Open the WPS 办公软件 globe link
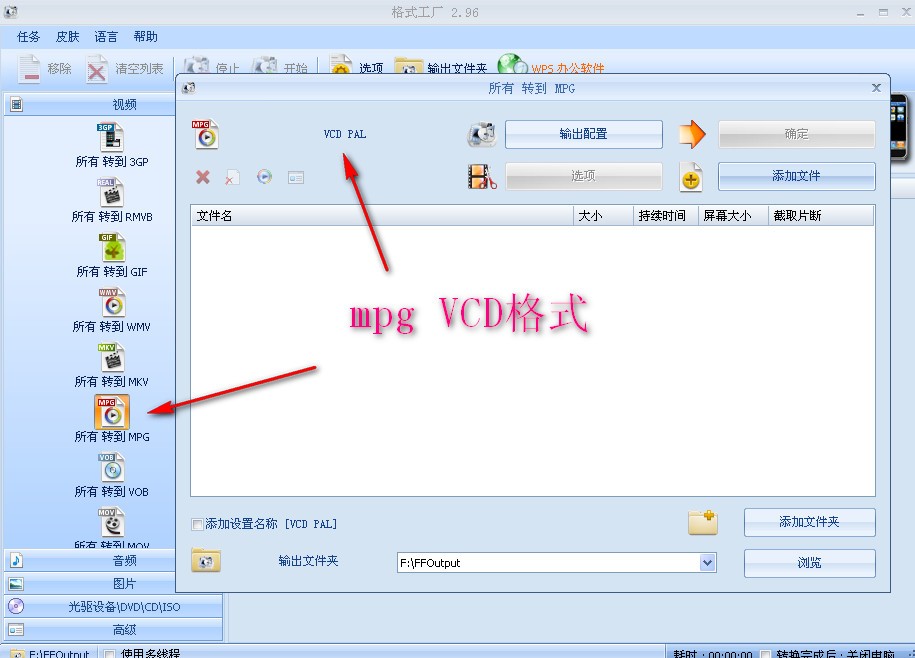 tap(511, 64)
